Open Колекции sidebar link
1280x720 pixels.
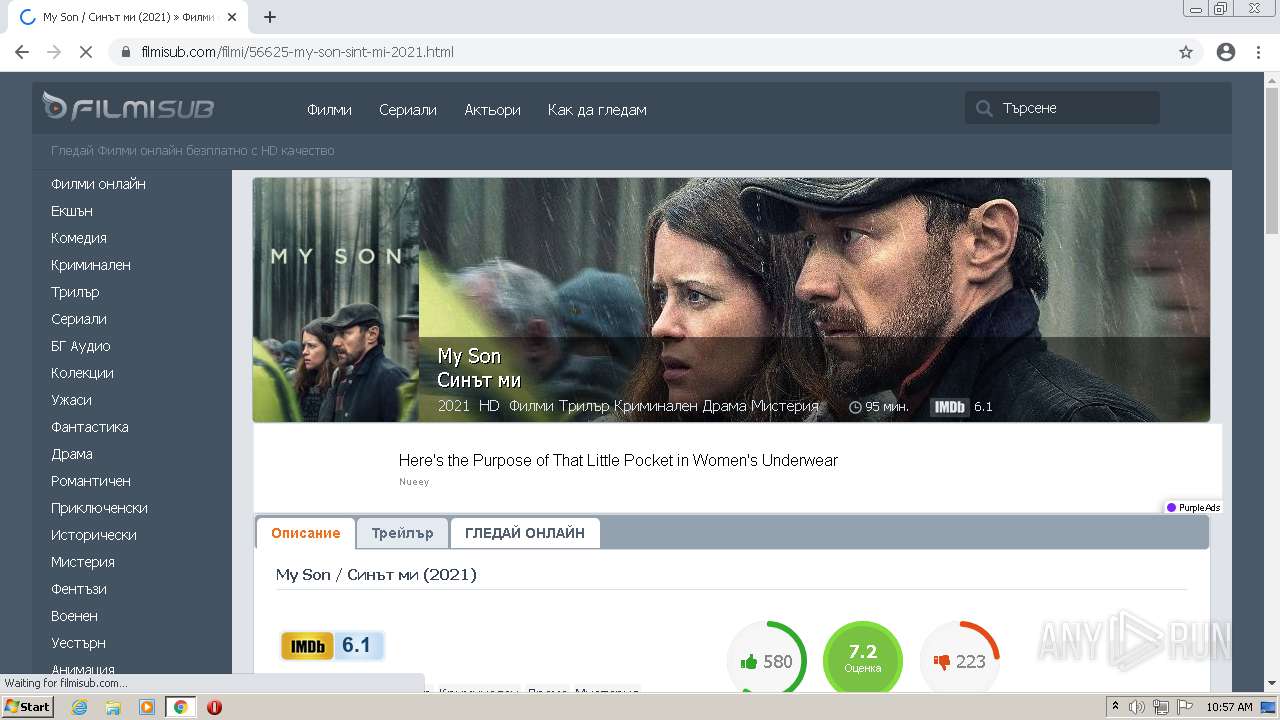82,373
